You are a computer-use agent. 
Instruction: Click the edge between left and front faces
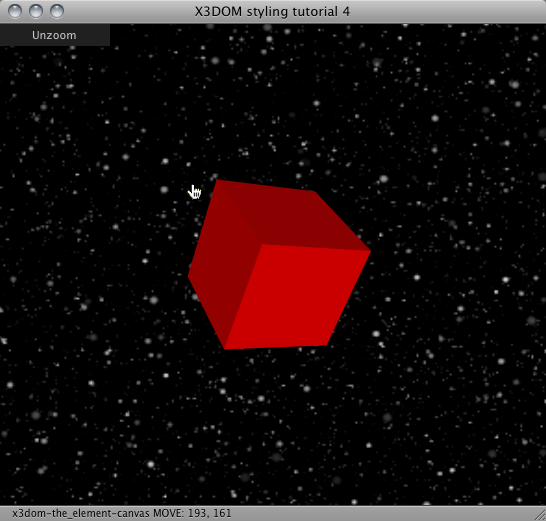pos(243,296)
